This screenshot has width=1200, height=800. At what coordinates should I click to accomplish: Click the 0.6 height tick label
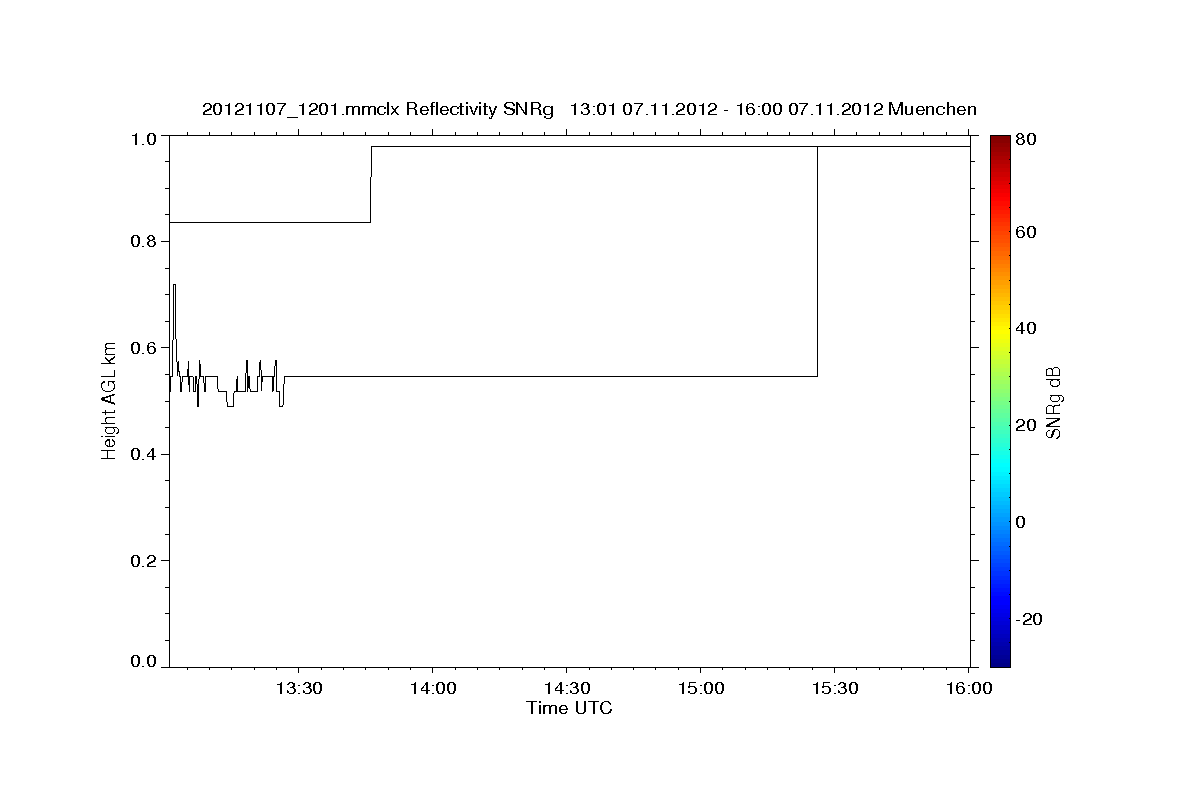145,347
